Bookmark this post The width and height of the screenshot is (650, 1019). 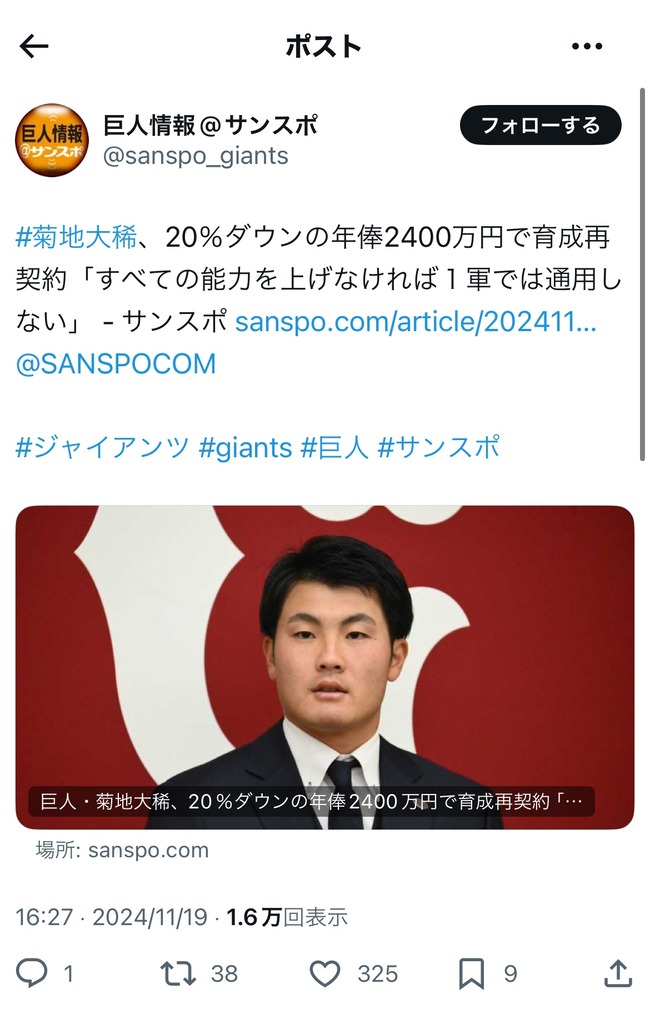[x=471, y=974]
